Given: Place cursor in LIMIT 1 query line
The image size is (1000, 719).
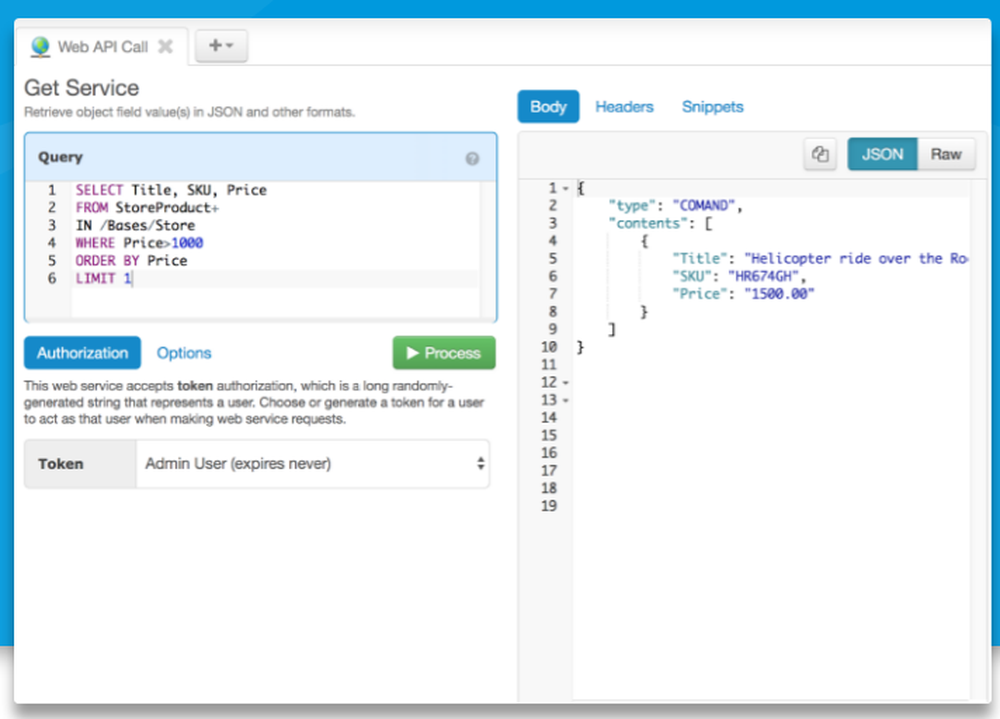Looking at the screenshot, I should click(x=103, y=279).
